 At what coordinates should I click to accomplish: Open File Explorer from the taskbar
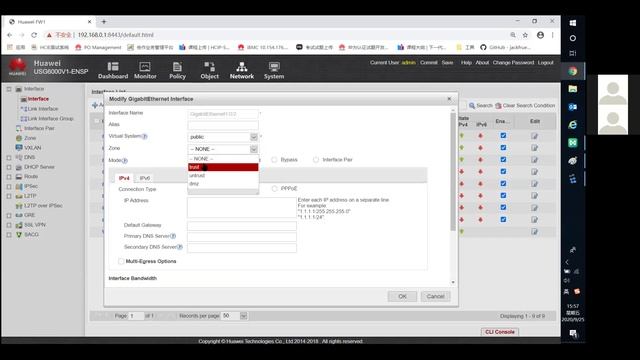pyautogui.click(x=573, y=89)
